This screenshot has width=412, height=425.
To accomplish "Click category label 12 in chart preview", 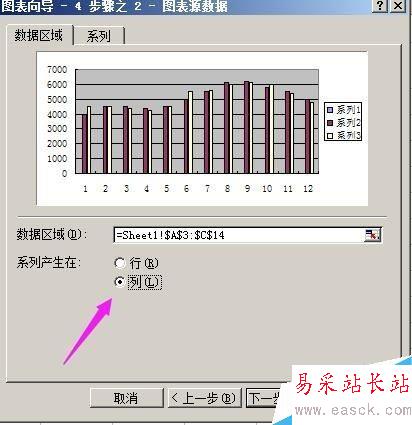I will click(x=308, y=189).
